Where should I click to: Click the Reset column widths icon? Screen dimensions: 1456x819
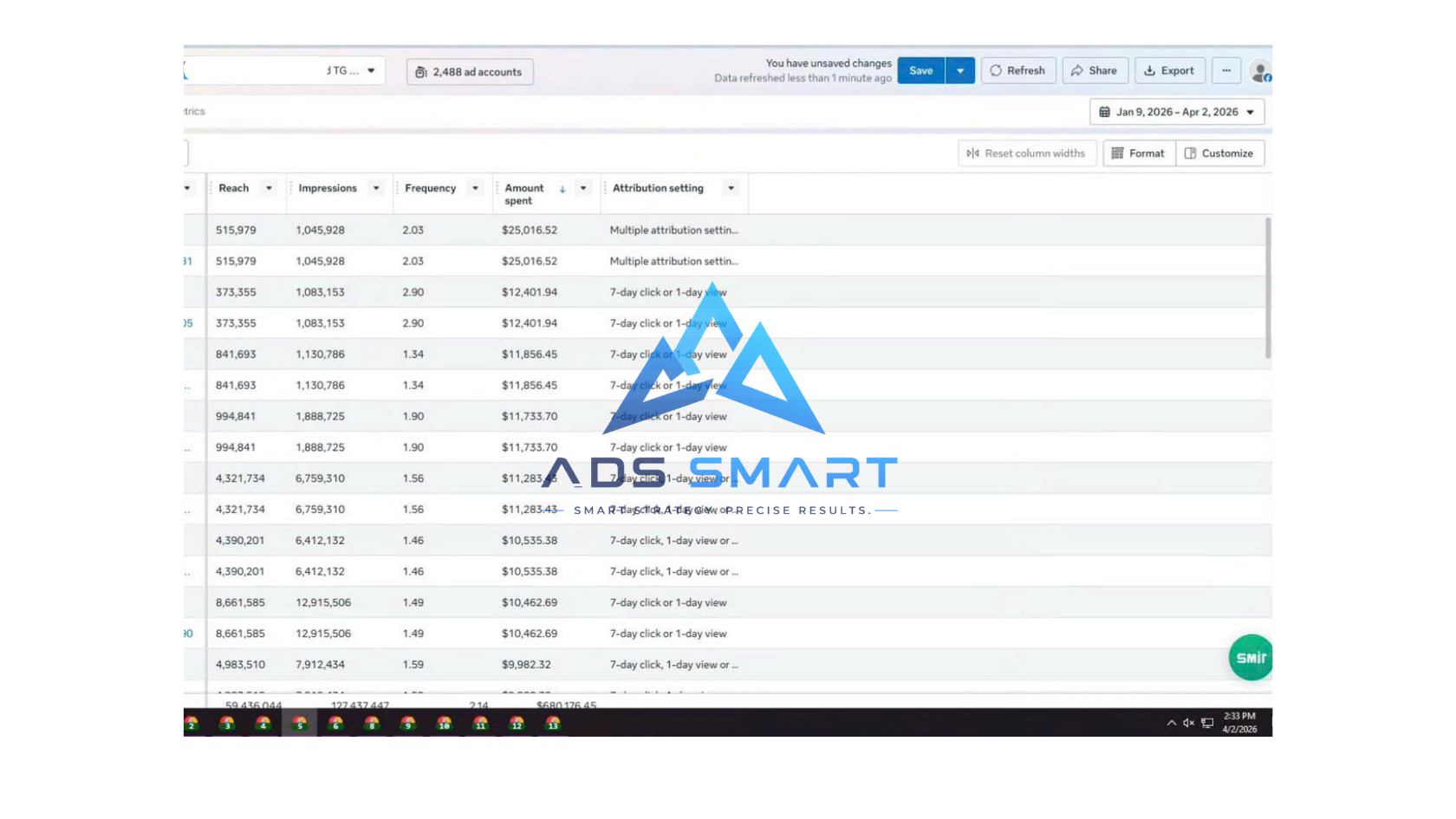(x=972, y=153)
